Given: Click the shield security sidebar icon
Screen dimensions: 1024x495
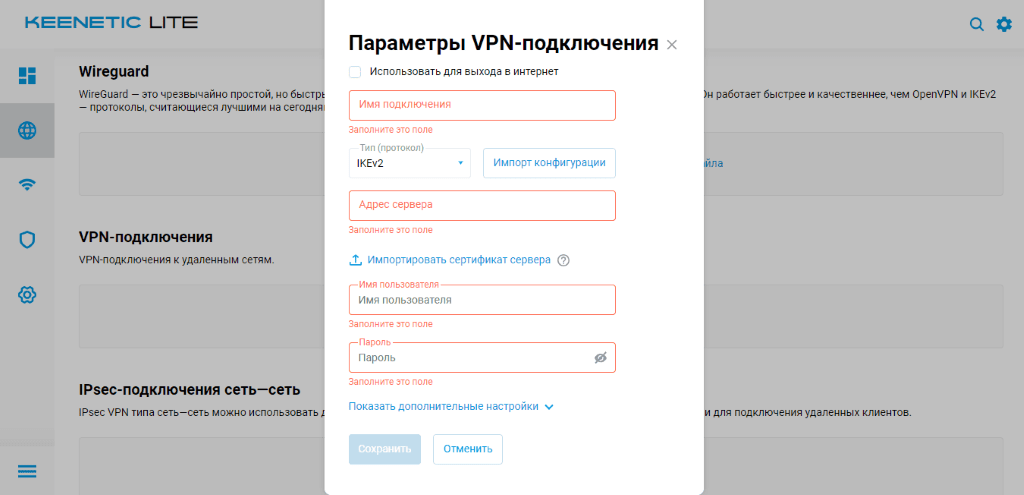Looking at the screenshot, I should (27, 240).
